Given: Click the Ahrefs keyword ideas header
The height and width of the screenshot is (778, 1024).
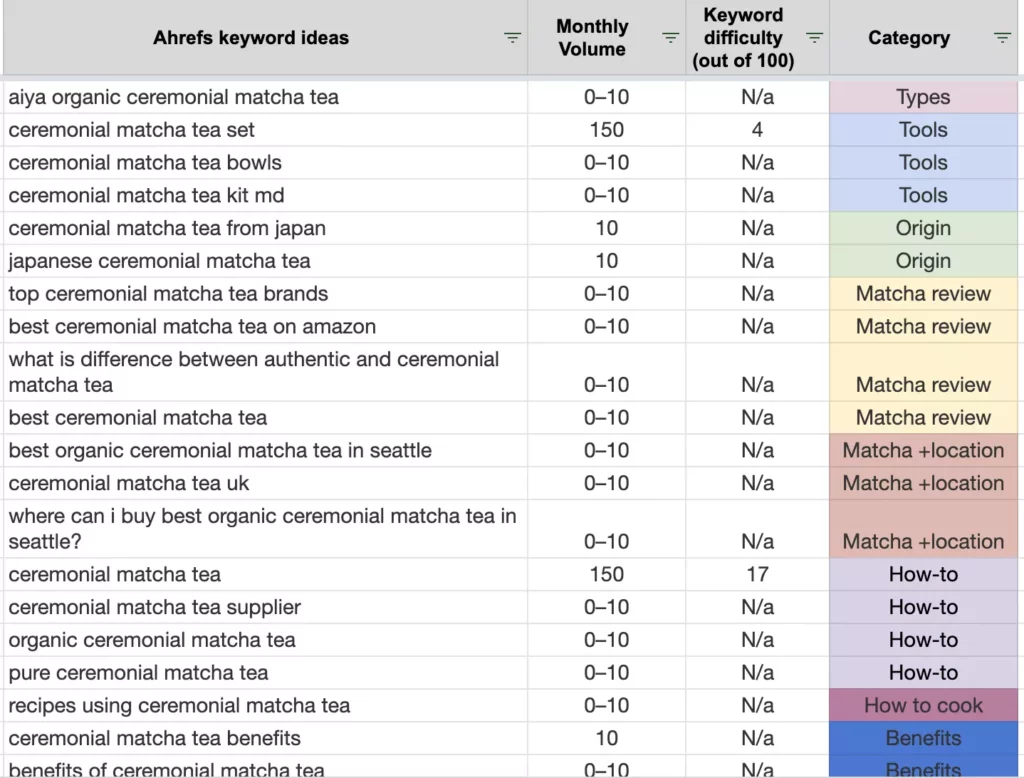Looking at the screenshot, I should (250, 37).
